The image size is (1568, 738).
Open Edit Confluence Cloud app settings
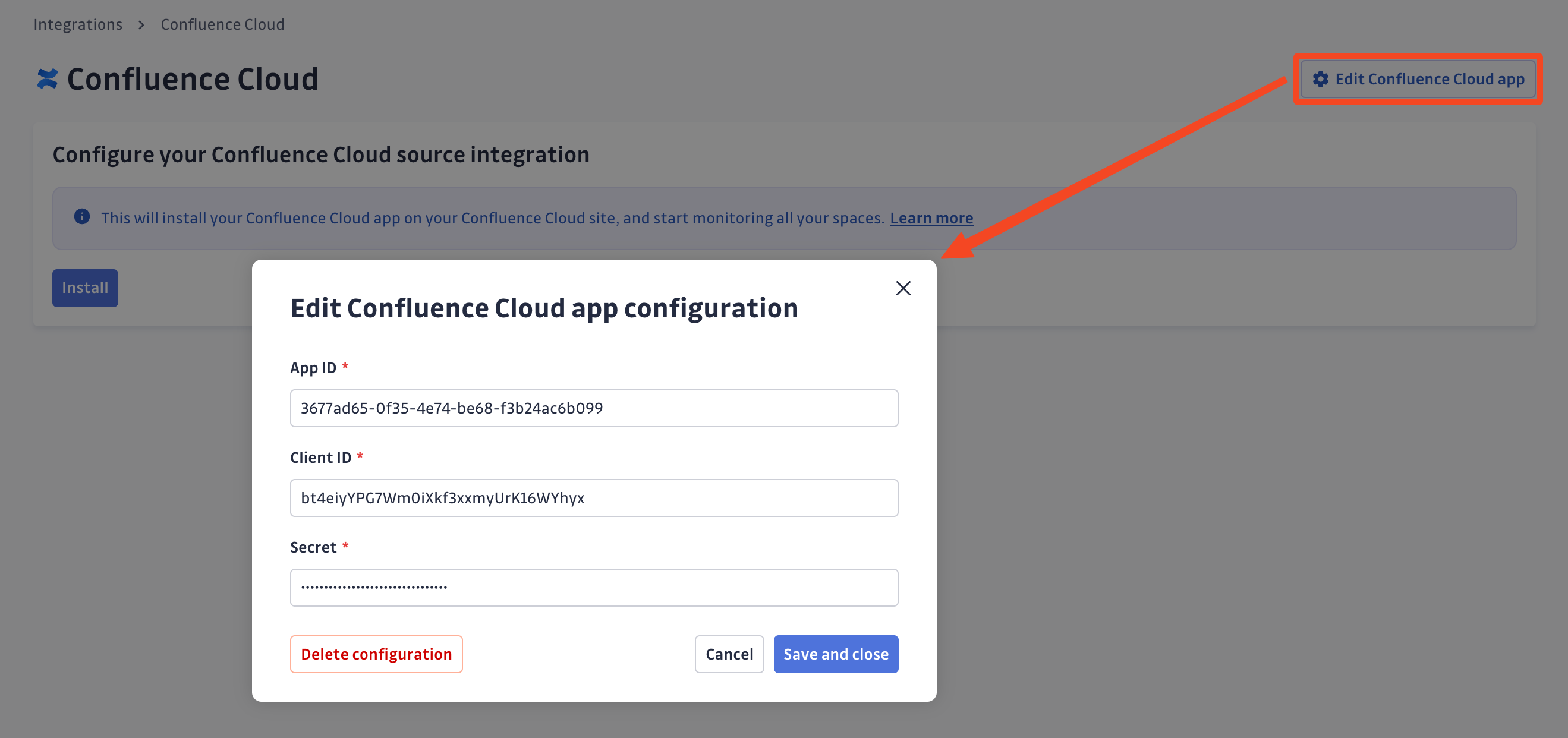tap(1418, 79)
